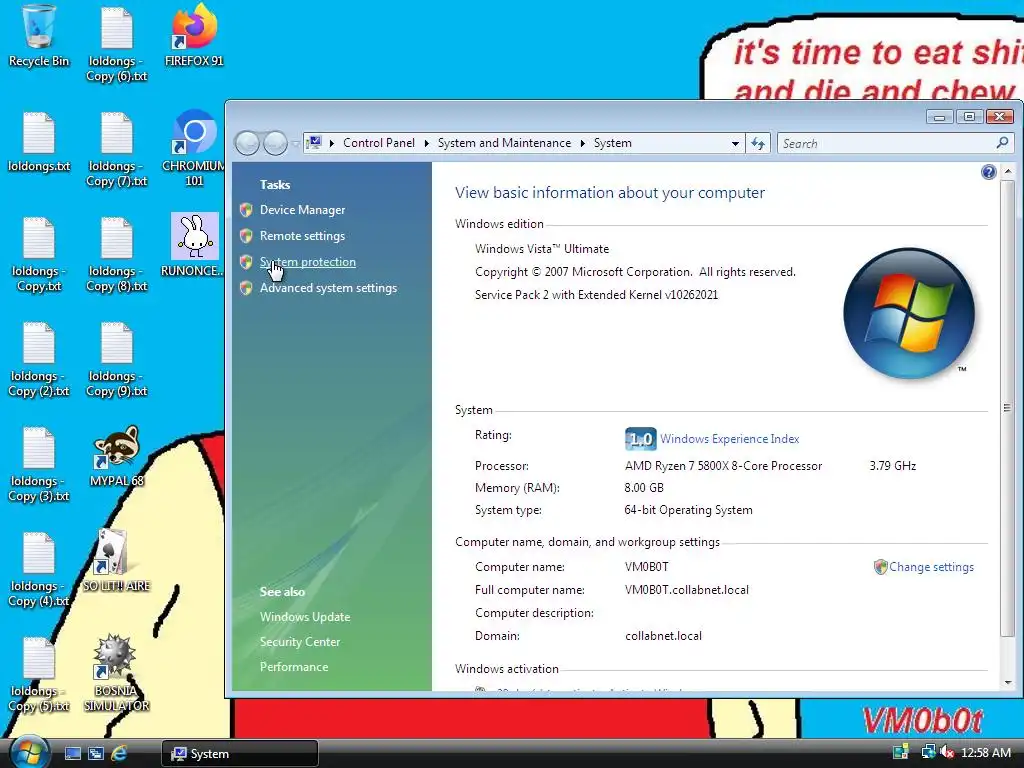Image resolution: width=1024 pixels, height=768 pixels.
Task: Open the FIREFOX 91 desktop shortcut
Action: click(x=194, y=36)
